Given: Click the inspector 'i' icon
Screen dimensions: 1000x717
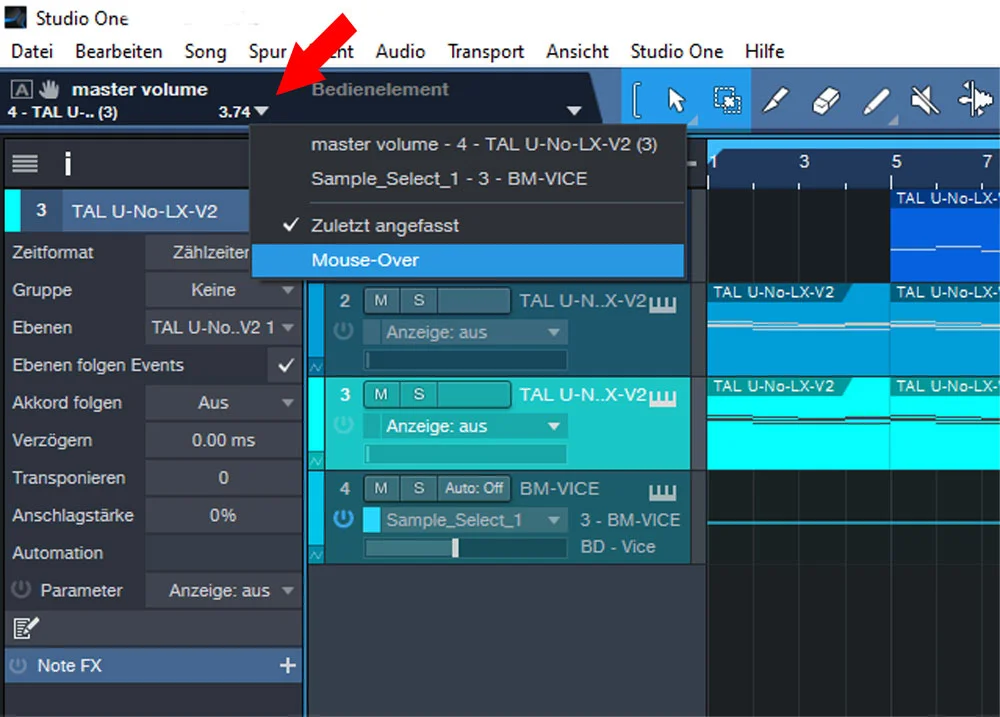Looking at the screenshot, I should 68,164.
